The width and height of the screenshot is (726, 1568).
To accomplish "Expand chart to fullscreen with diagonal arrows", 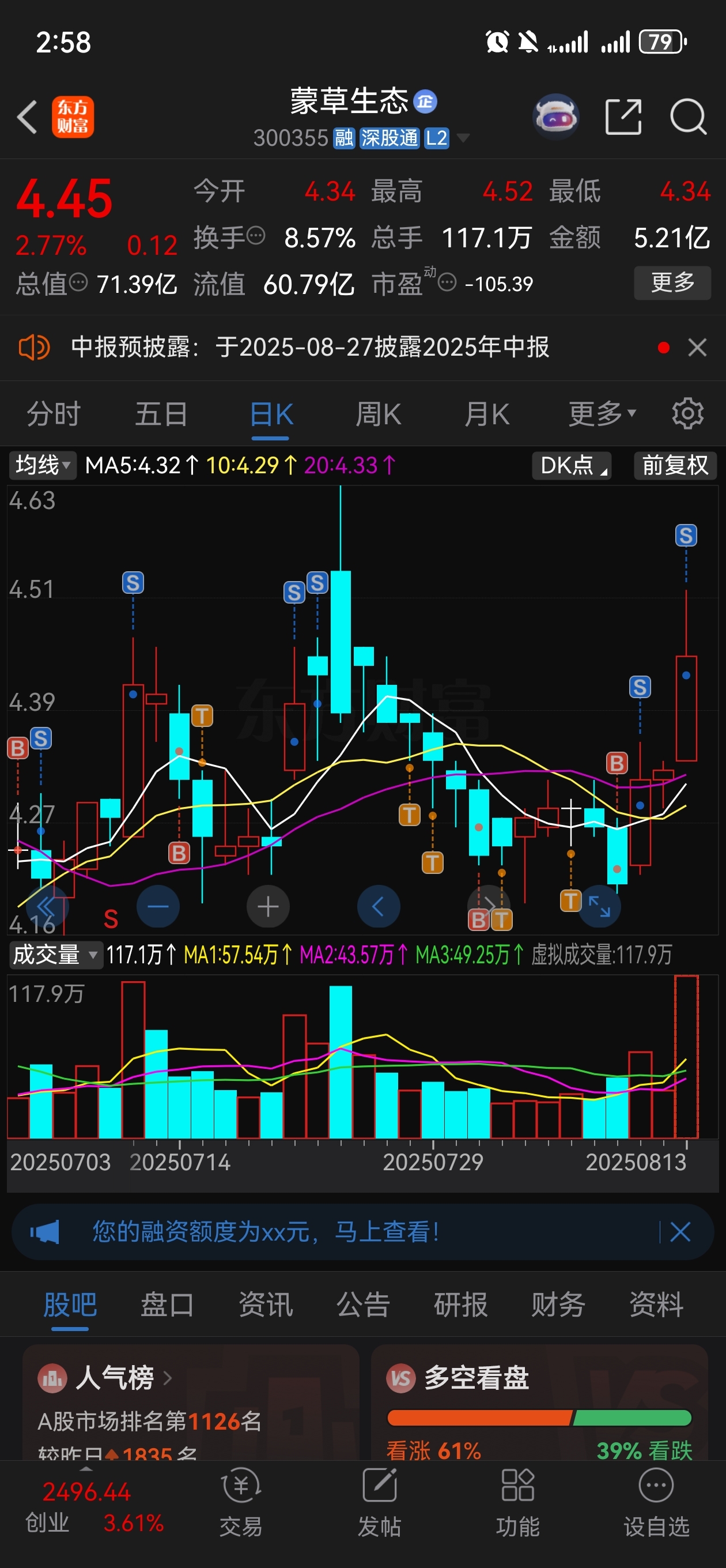I will [x=599, y=906].
